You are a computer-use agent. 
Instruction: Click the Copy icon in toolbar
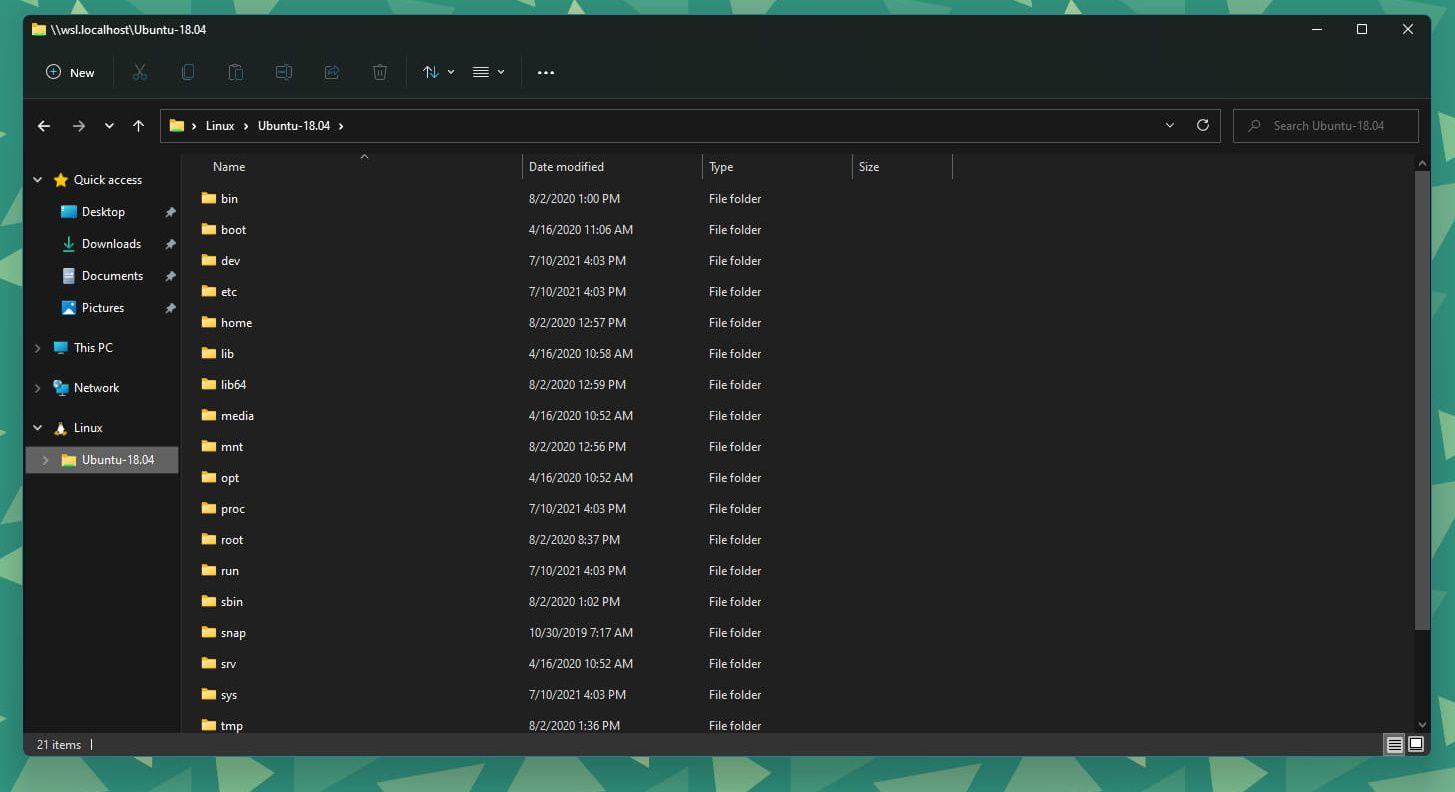(188, 72)
